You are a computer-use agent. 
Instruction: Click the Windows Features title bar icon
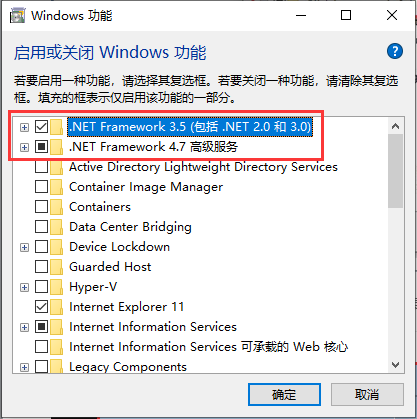pyautogui.click(x=17, y=16)
